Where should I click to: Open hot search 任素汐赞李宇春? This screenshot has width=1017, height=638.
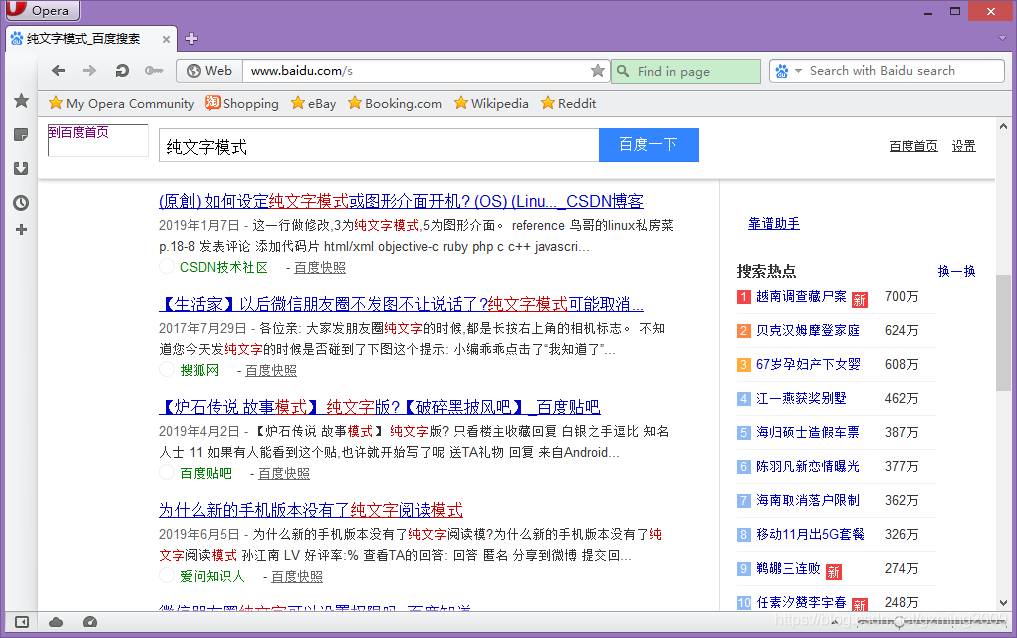click(x=801, y=602)
